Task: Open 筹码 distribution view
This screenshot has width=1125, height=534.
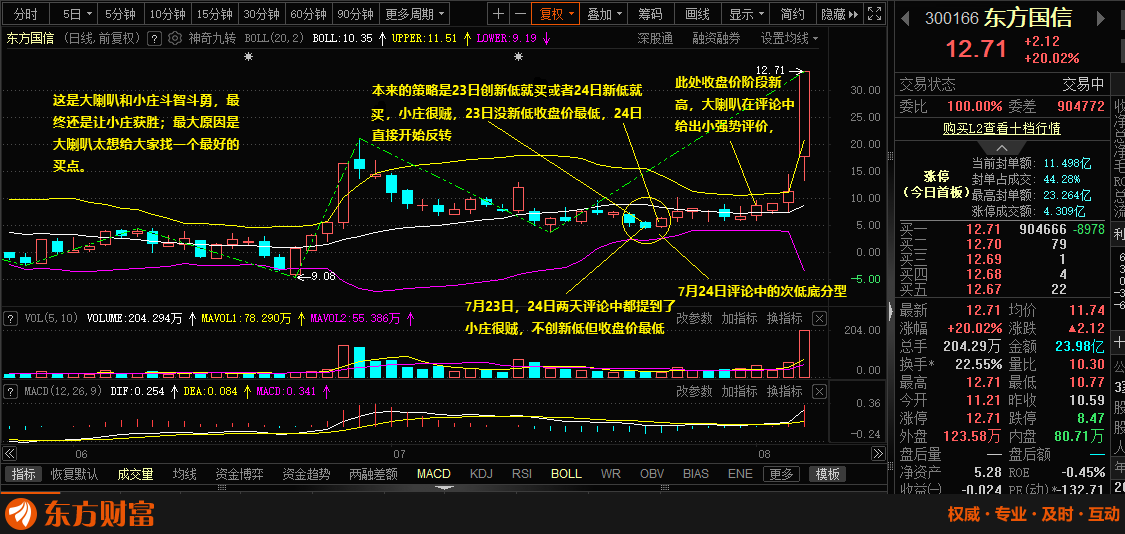Action: [651, 13]
